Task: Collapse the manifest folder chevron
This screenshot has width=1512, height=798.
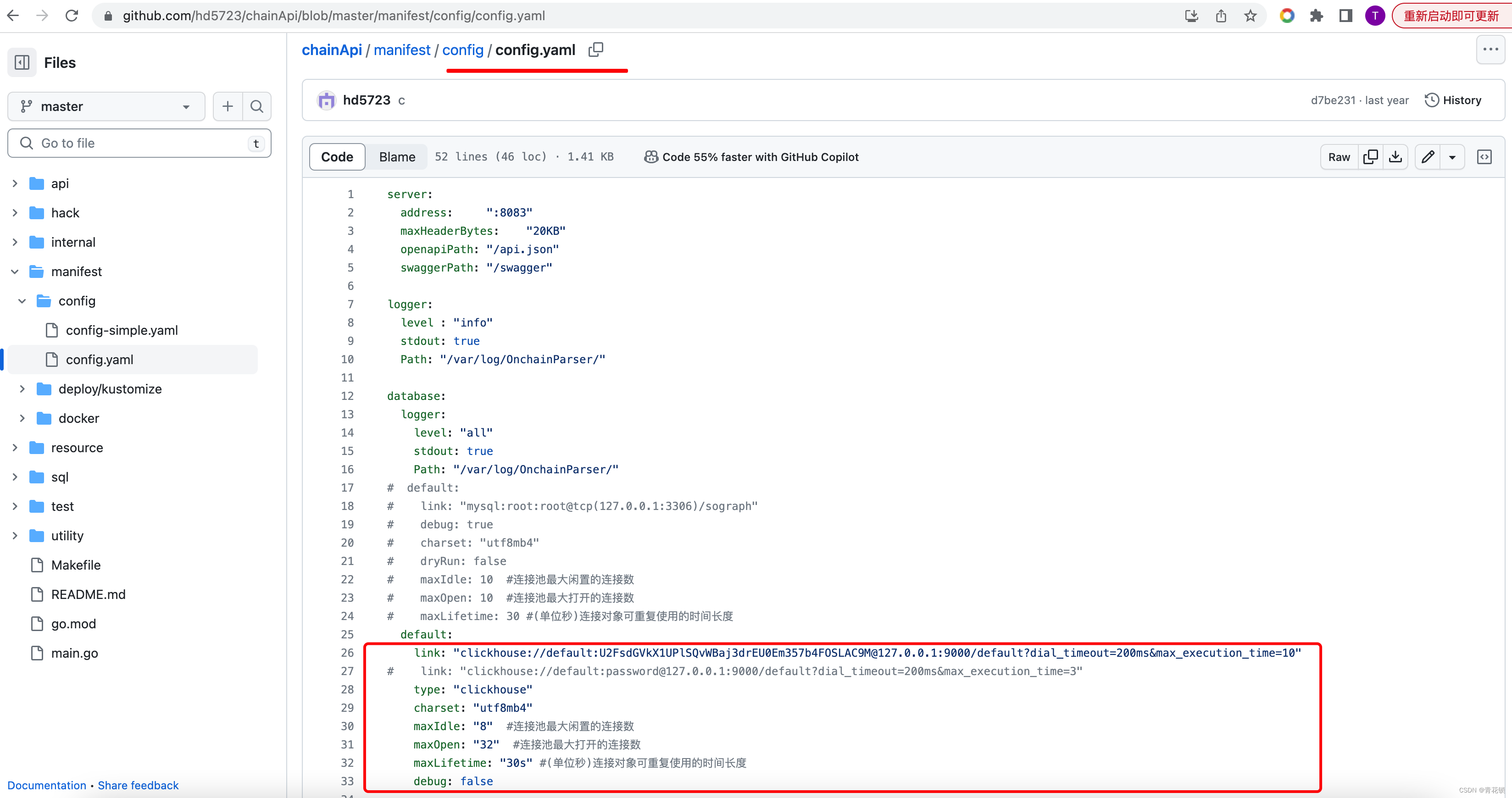Action: (15, 272)
